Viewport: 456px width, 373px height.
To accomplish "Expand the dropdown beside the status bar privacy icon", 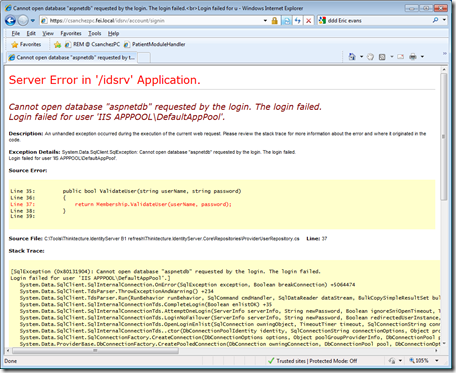I will 400,361.
